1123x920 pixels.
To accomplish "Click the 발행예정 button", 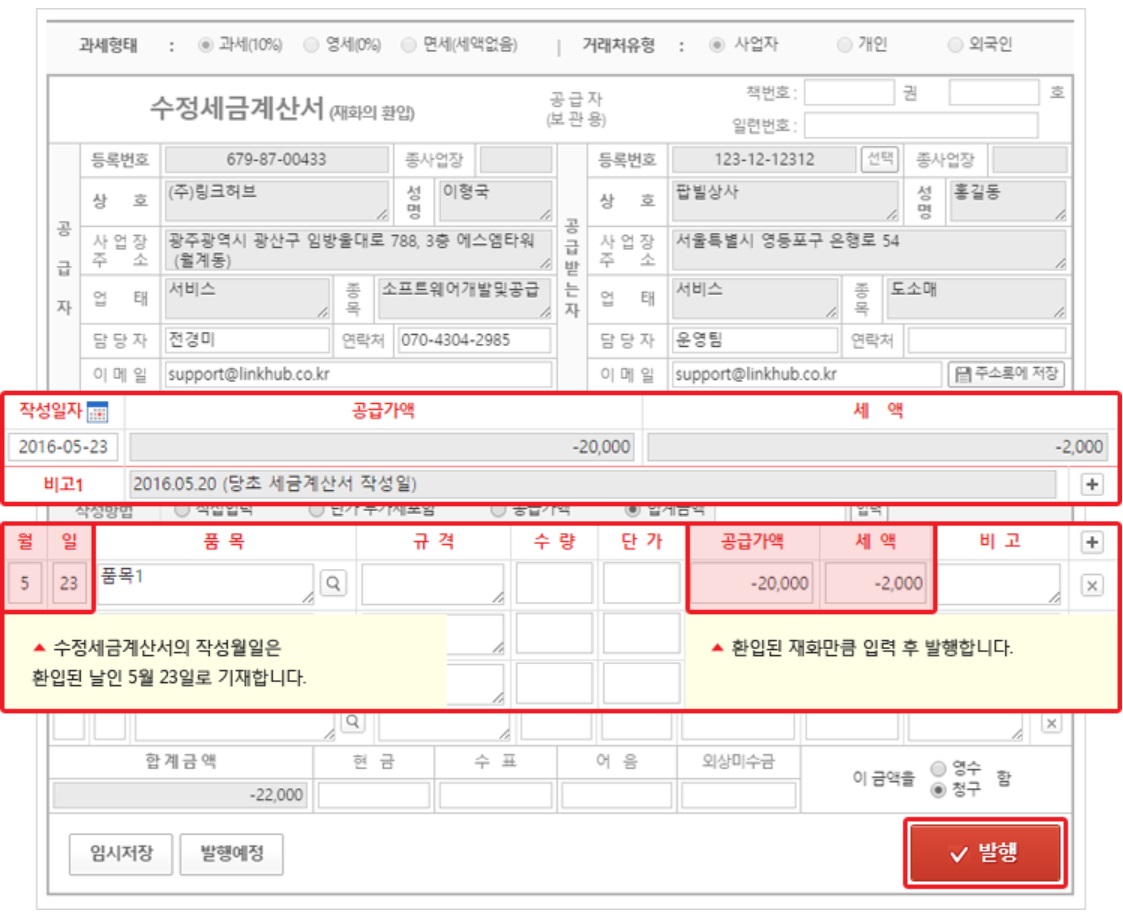I will point(231,853).
